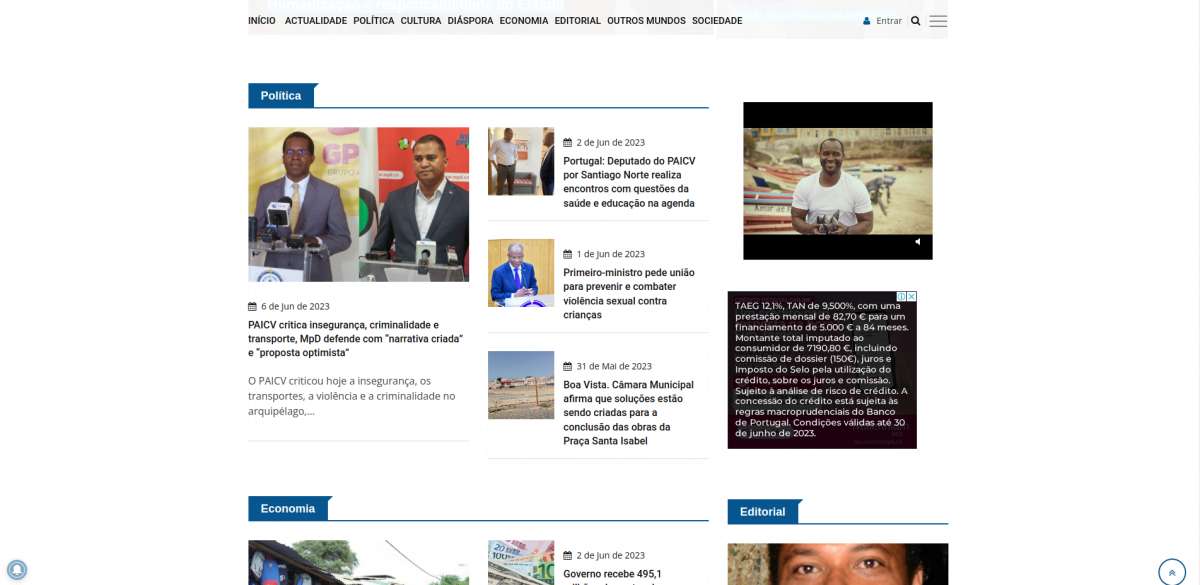Open the POLÍTICA menu item
Viewport: 1200px width, 585px height.
(x=374, y=21)
